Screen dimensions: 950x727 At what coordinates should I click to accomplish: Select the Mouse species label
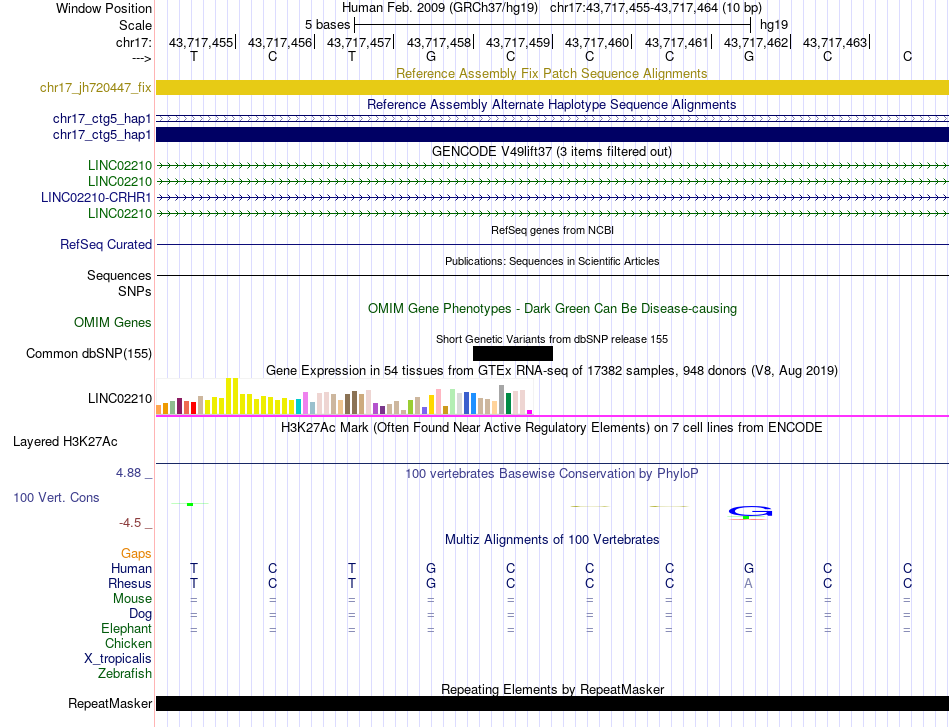132,599
